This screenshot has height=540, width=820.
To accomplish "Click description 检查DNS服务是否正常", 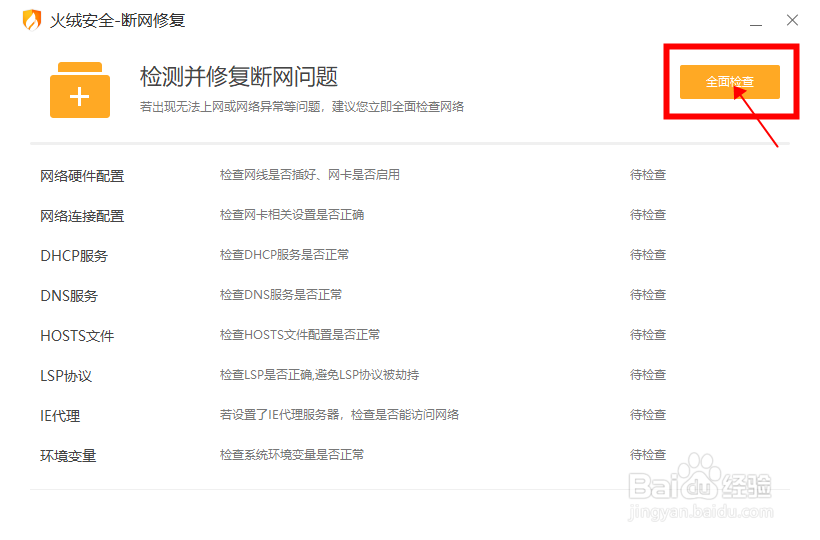I will (x=280, y=295).
